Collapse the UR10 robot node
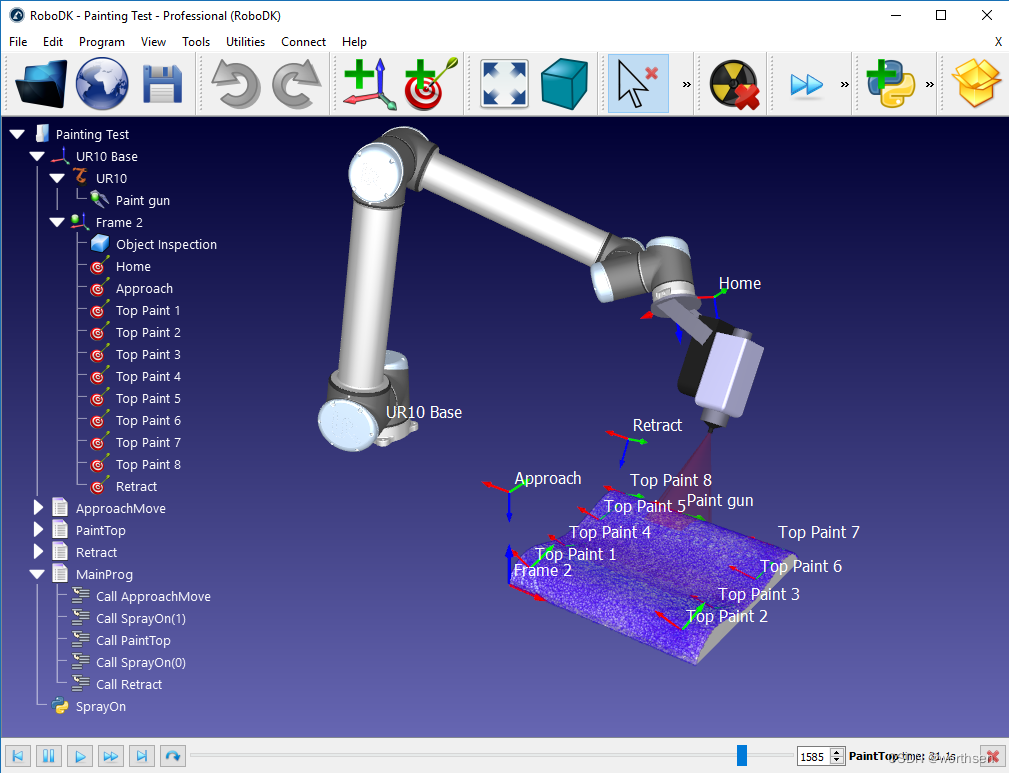 tap(57, 178)
